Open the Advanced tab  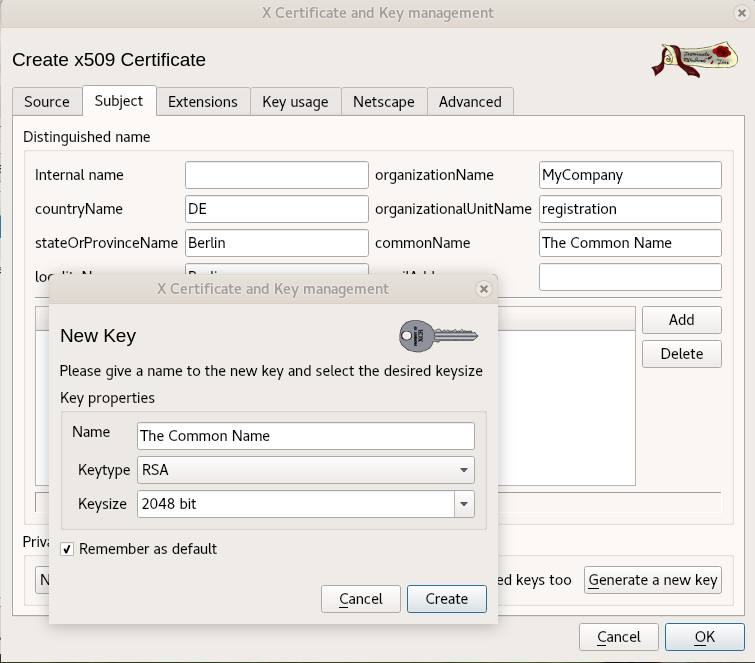click(x=470, y=102)
